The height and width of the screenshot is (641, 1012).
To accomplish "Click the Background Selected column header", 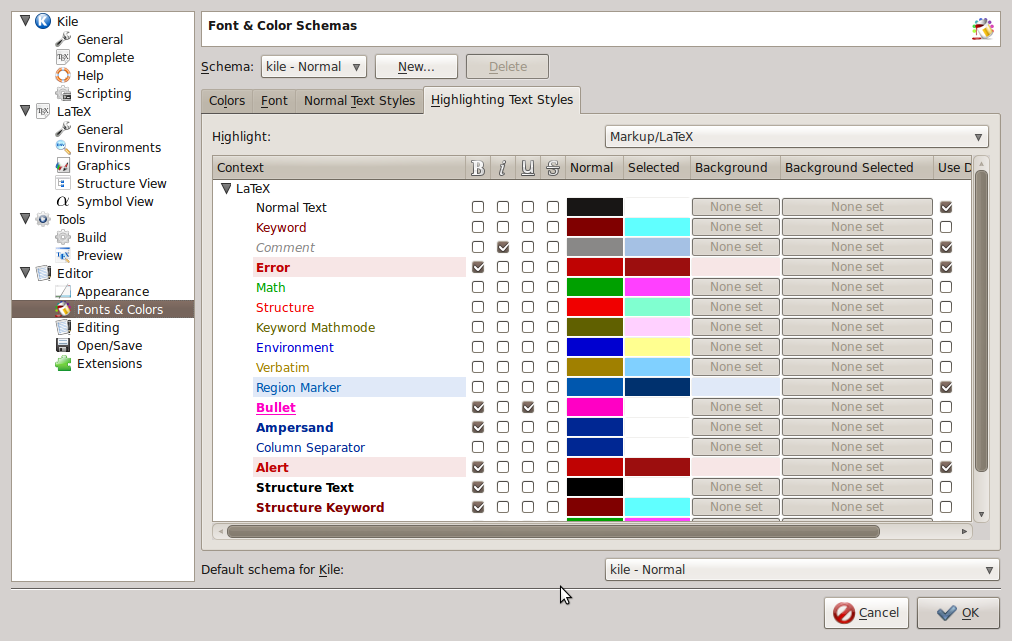I will click(856, 168).
